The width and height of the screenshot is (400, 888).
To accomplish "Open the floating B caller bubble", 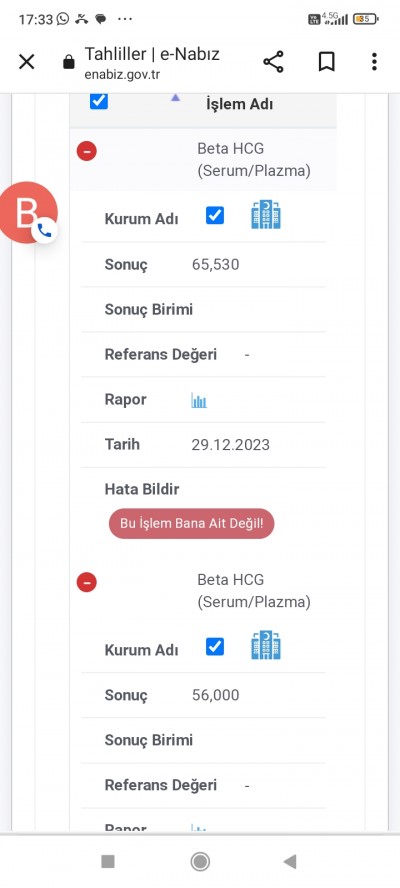I will point(28,213).
